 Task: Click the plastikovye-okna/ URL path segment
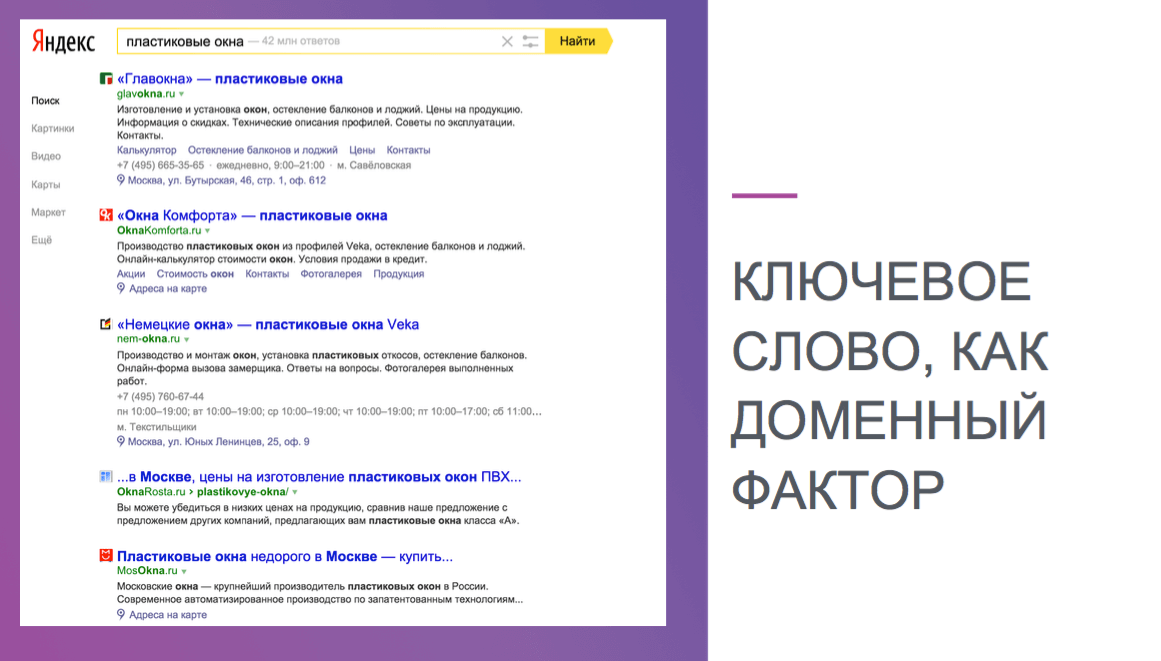pos(243,491)
